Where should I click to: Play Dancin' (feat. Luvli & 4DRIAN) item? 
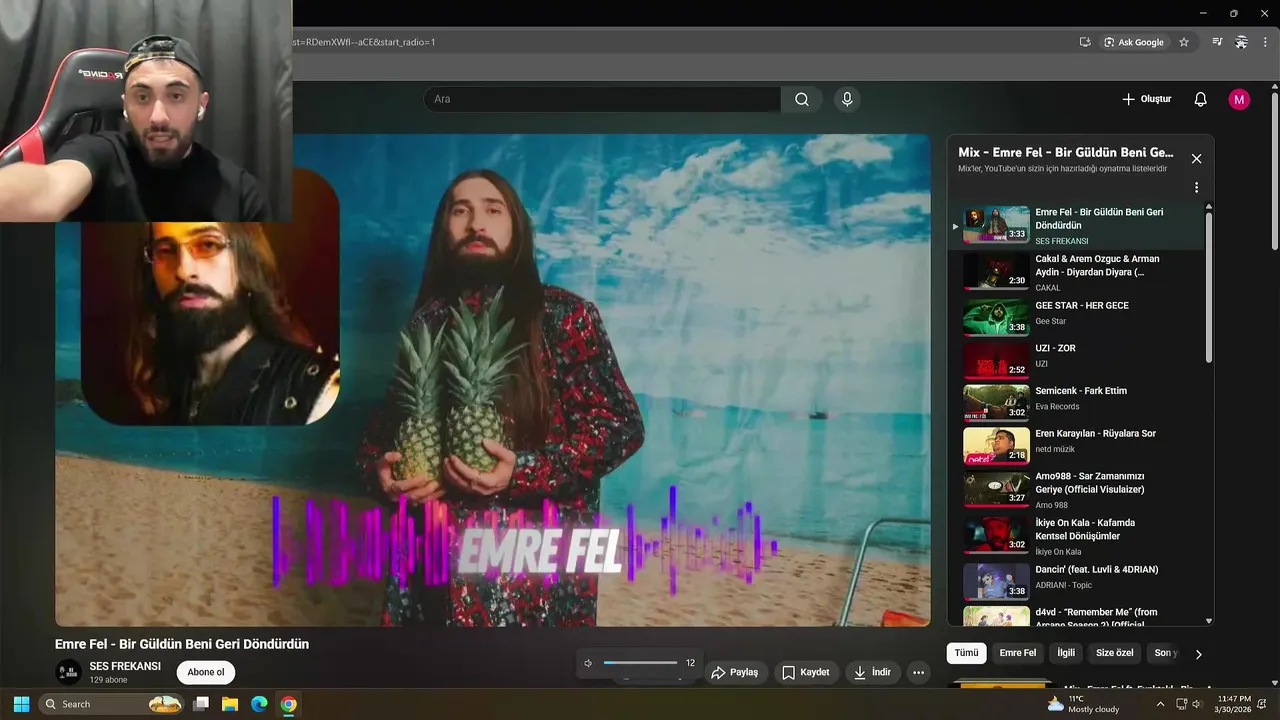(x=1078, y=580)
